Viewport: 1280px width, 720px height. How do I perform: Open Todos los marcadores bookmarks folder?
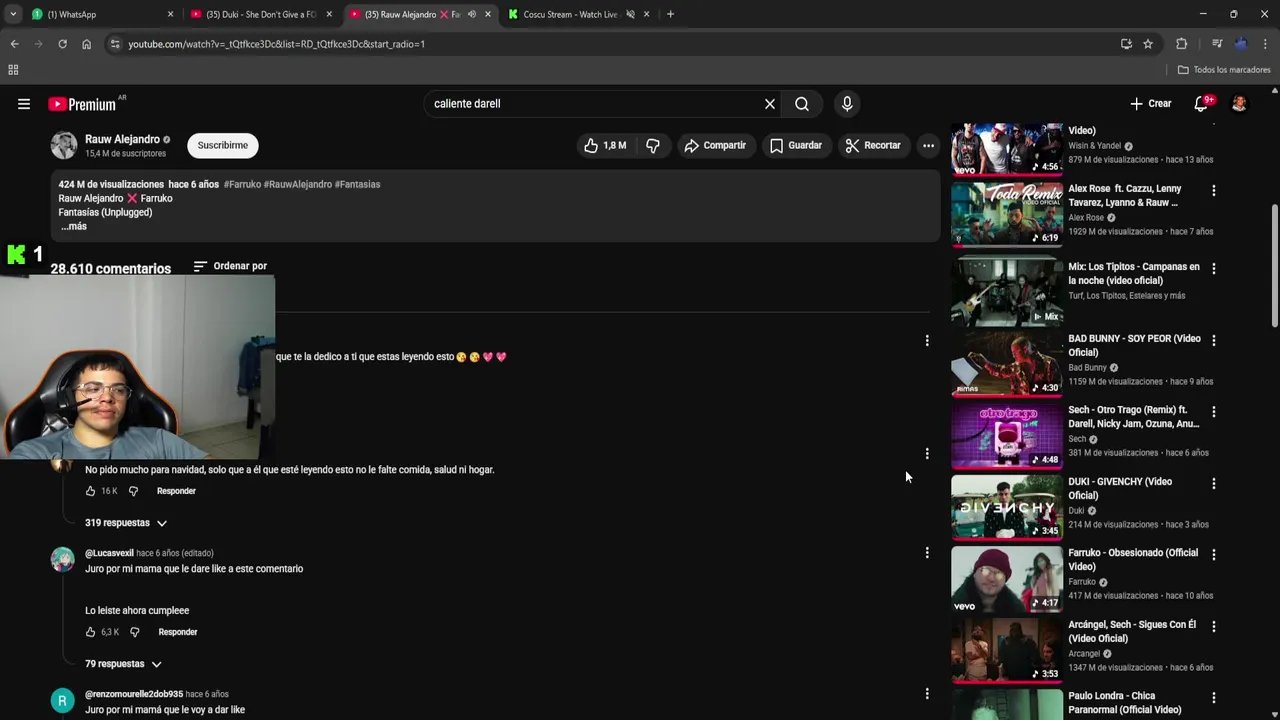[1224, 70]
